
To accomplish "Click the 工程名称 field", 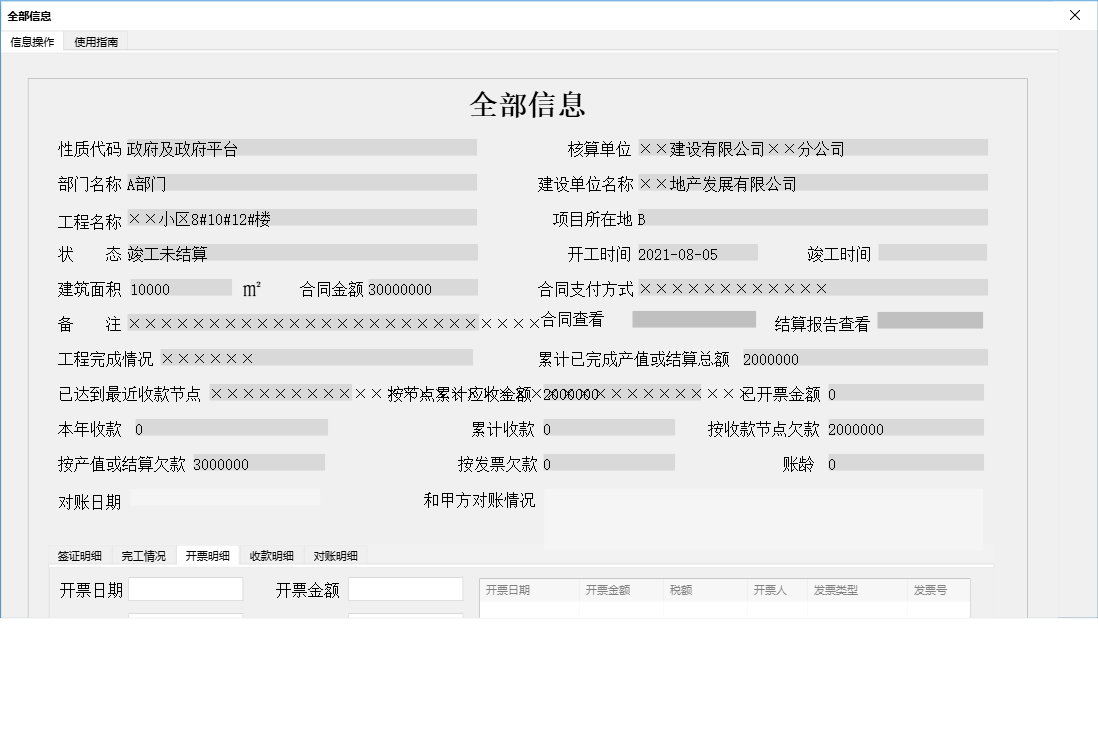I will [300, 217].
